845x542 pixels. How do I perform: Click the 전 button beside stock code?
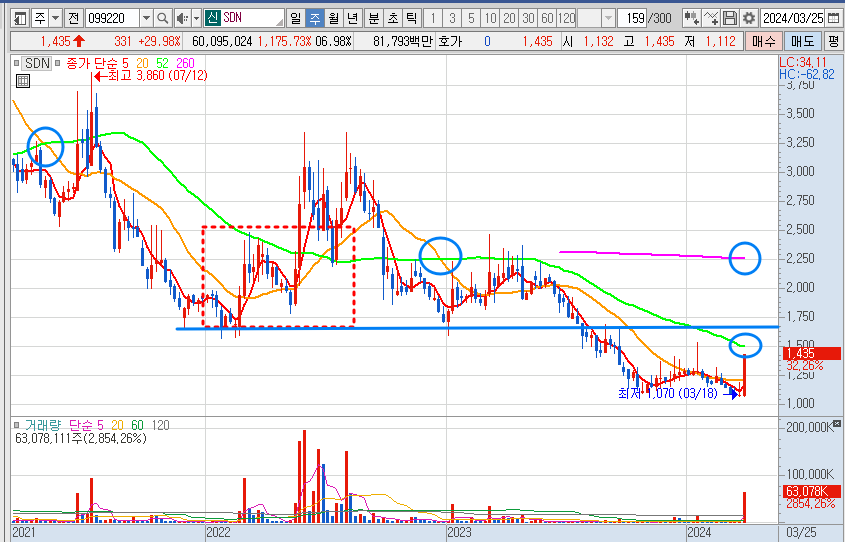point(73,18)
